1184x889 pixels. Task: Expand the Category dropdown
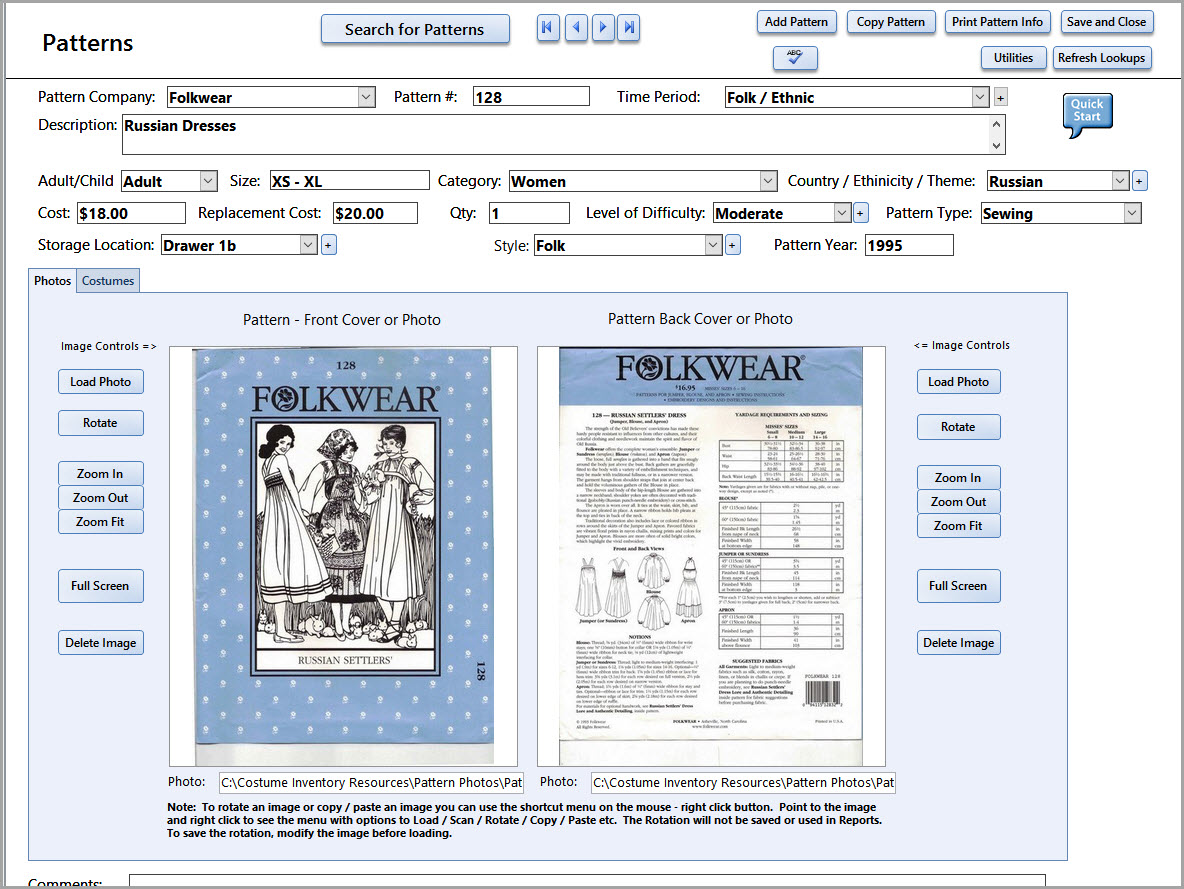point(768,181)
